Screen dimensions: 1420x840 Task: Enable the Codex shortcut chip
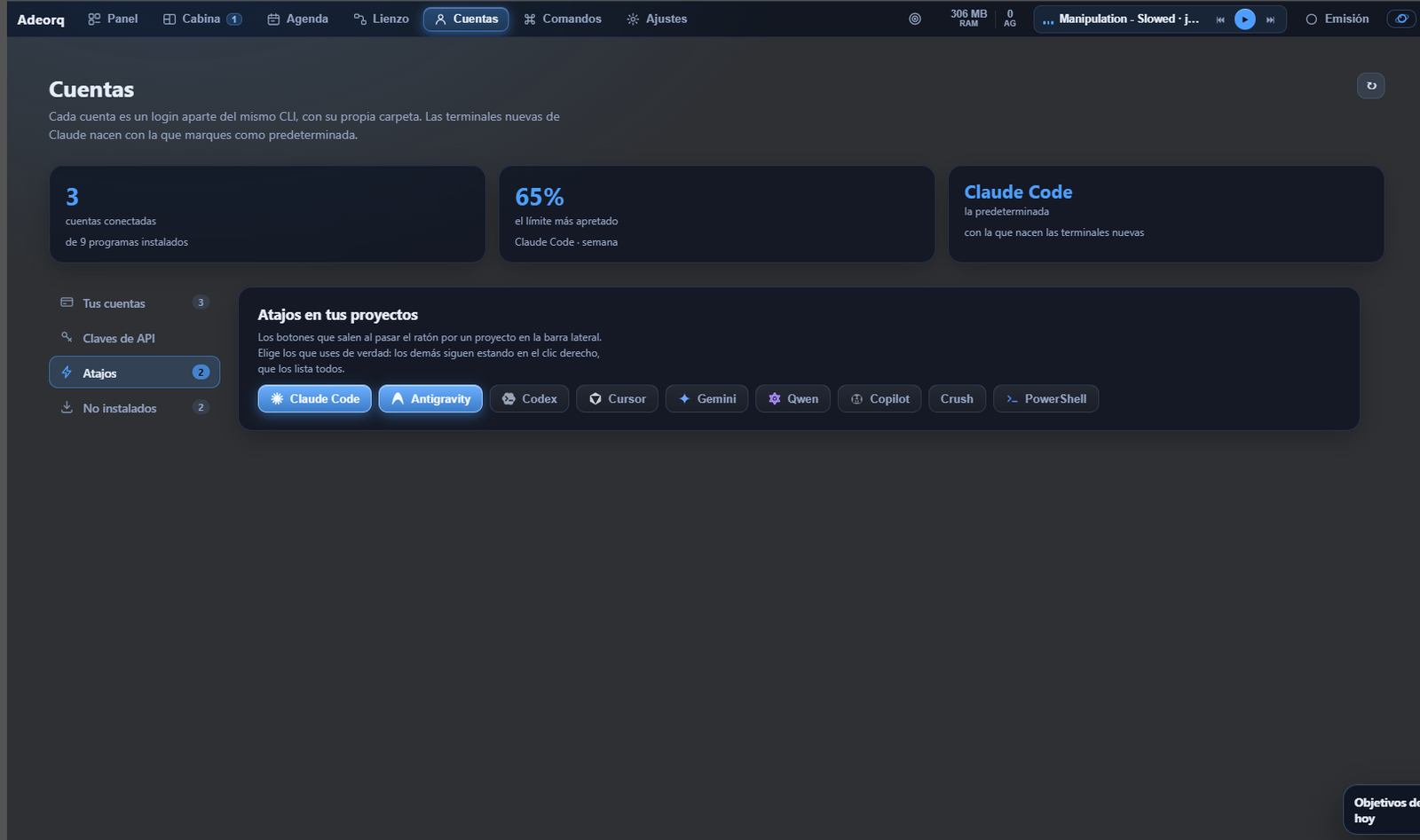coord(529,399)
